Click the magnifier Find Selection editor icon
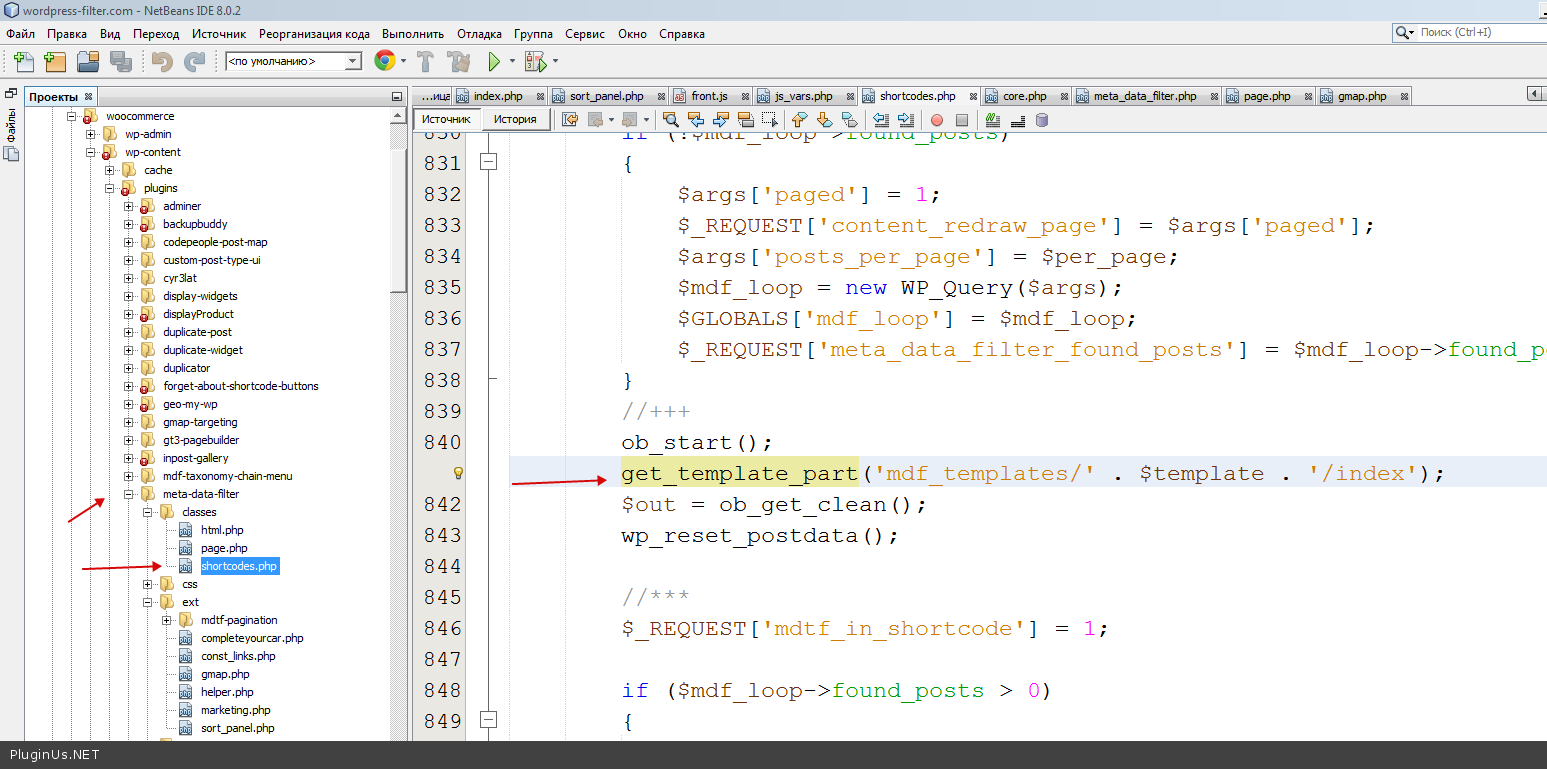1547x769 pixels. click(x=670, y=120)
